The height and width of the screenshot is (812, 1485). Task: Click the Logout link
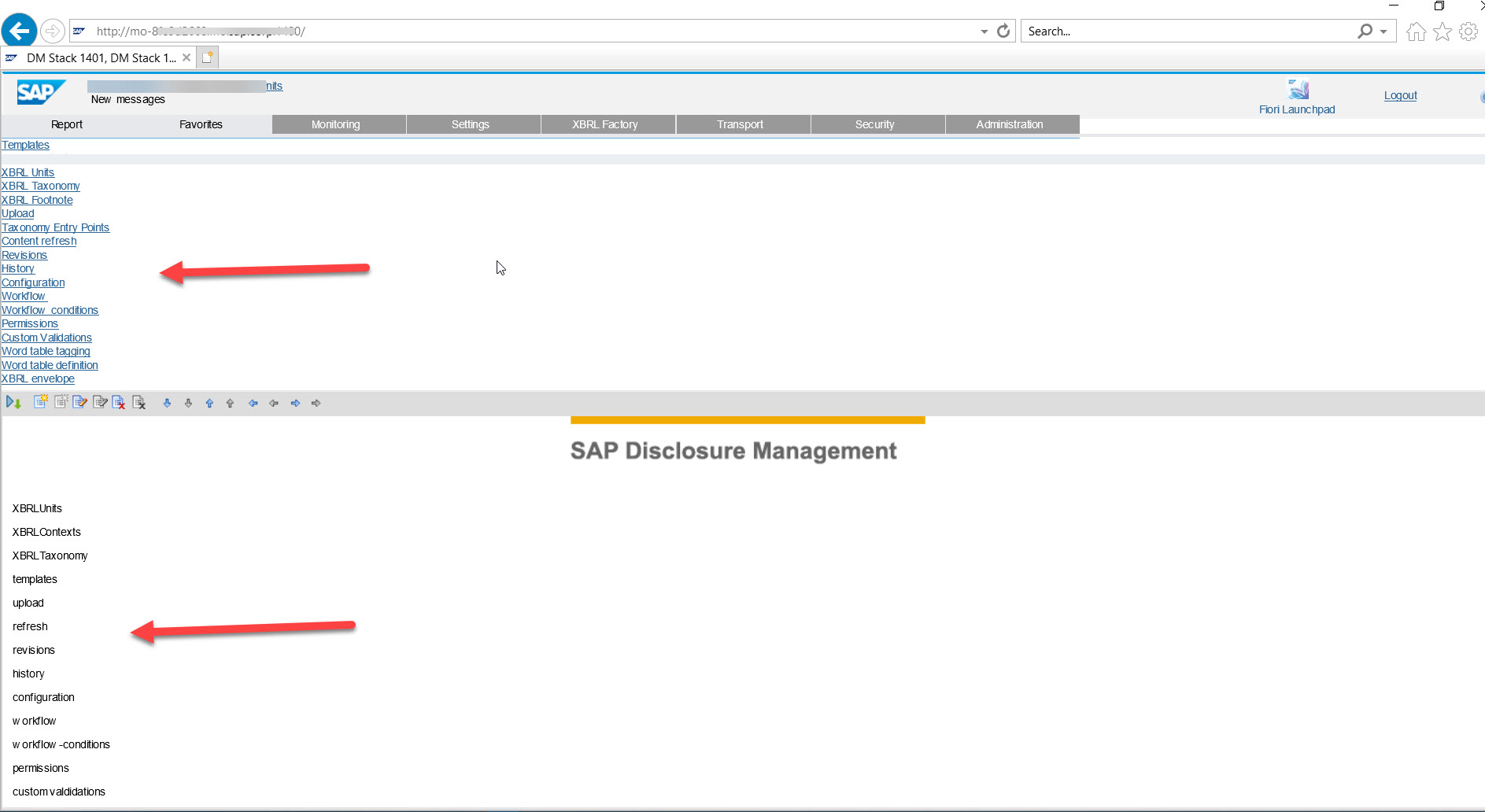click(x=1401, y=95)
